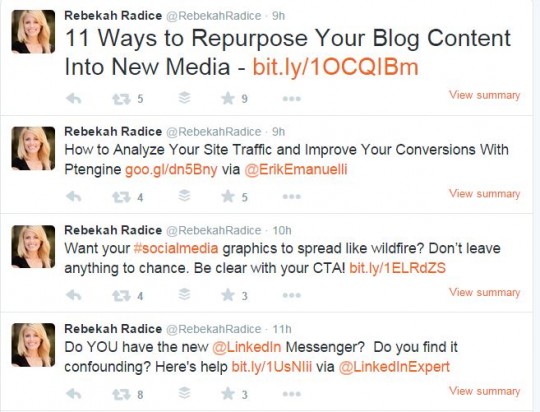
Task: Retweet the LinkedIn Messenger tweet
Action: coord(121,394)
